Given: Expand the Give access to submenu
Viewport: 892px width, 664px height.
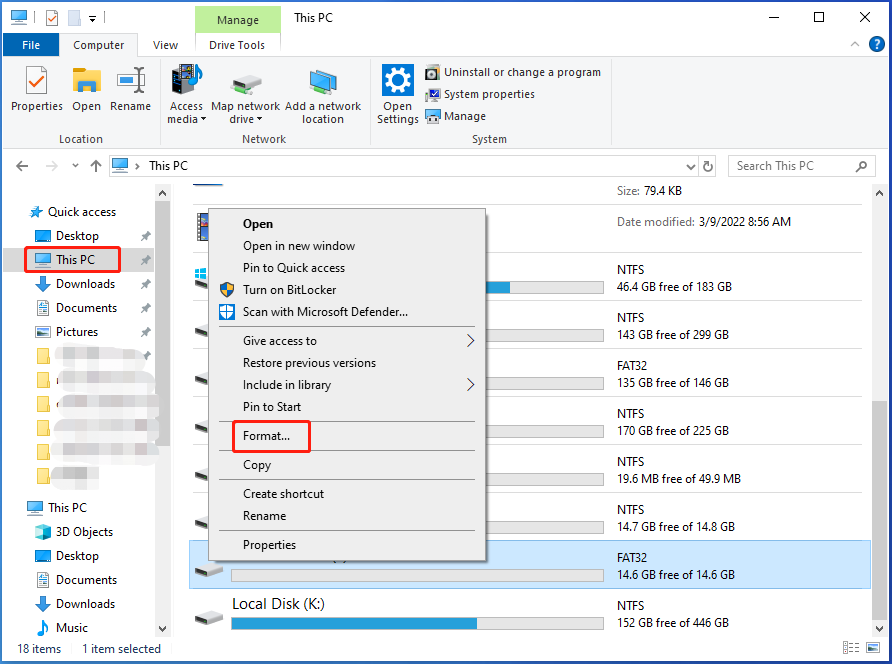Looking at the screenshot, I should [347, 341].
